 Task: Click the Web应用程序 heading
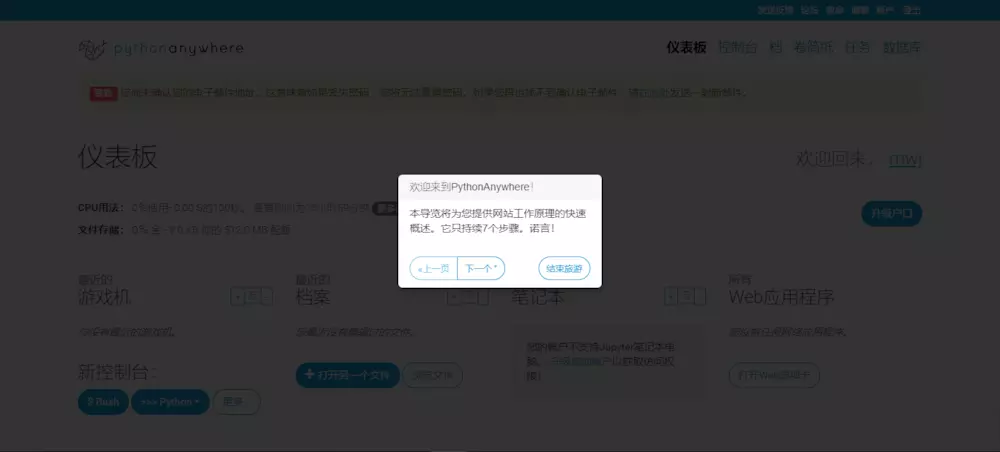(x=781, y=297)
